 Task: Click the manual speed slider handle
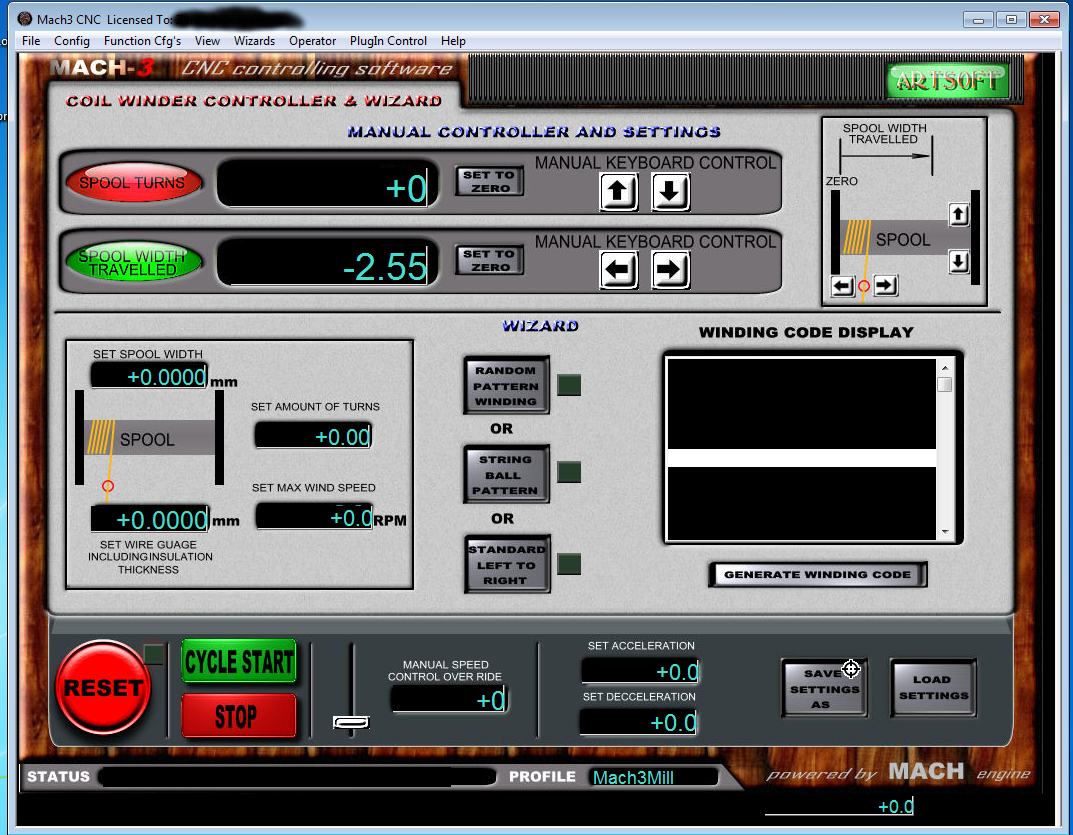click(x=351, y=722)
